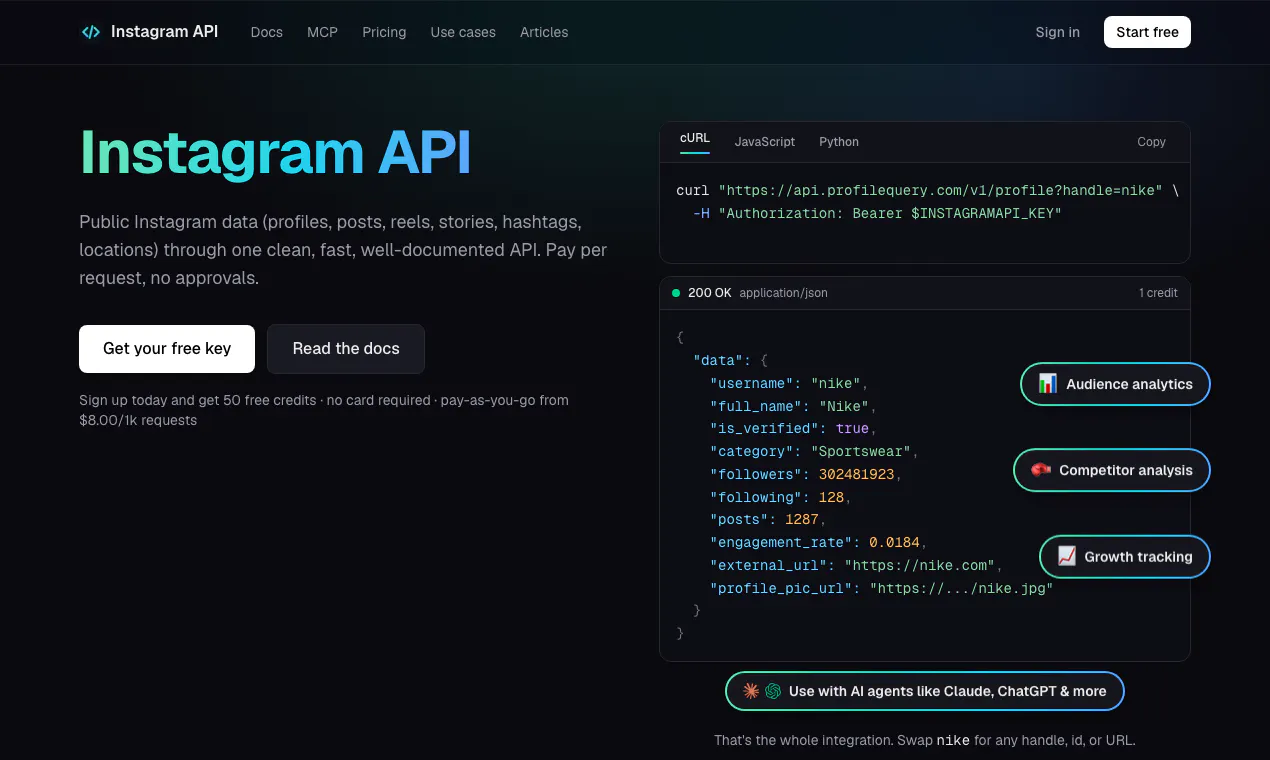1270x760 pixels.
Task: Switch to the Python tab
Action: tap(839, 142)
